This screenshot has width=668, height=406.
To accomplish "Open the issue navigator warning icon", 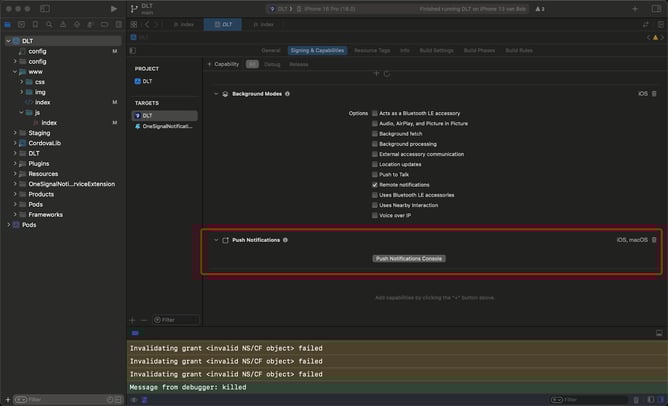I will (x=63, y=25).
